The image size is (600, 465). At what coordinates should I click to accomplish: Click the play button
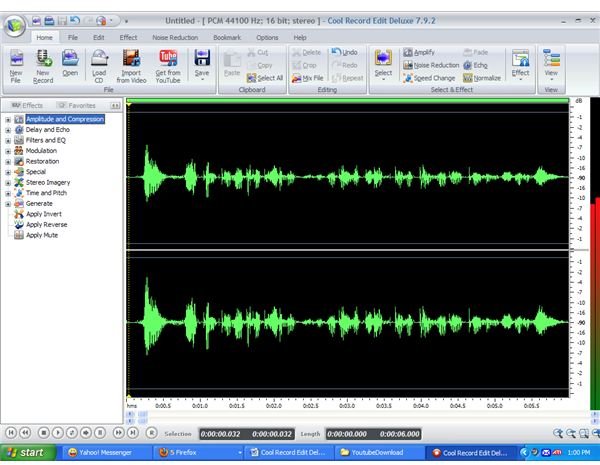58,433
